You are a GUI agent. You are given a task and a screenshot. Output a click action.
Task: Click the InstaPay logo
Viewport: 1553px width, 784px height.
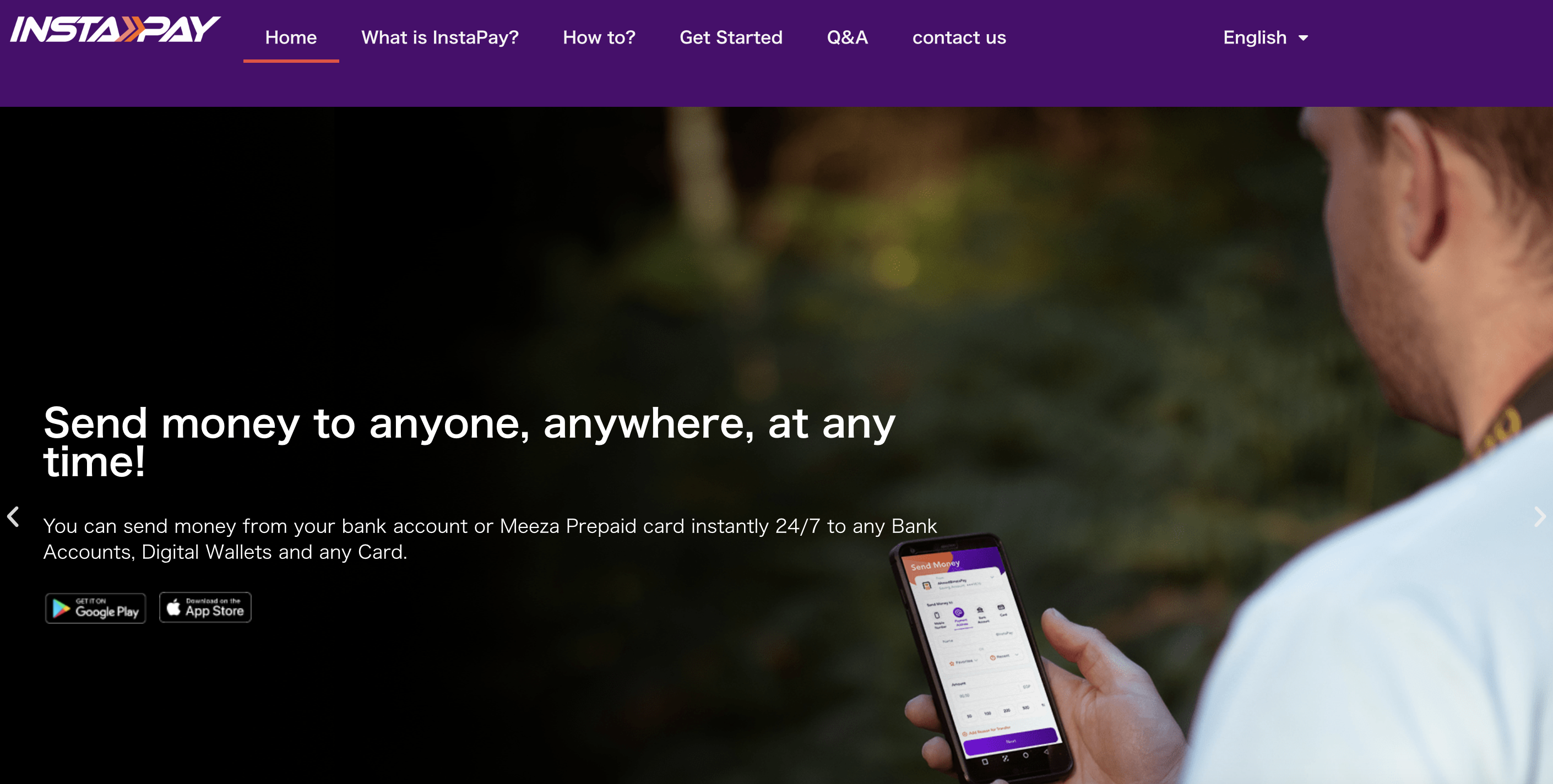tap(115, 30)
